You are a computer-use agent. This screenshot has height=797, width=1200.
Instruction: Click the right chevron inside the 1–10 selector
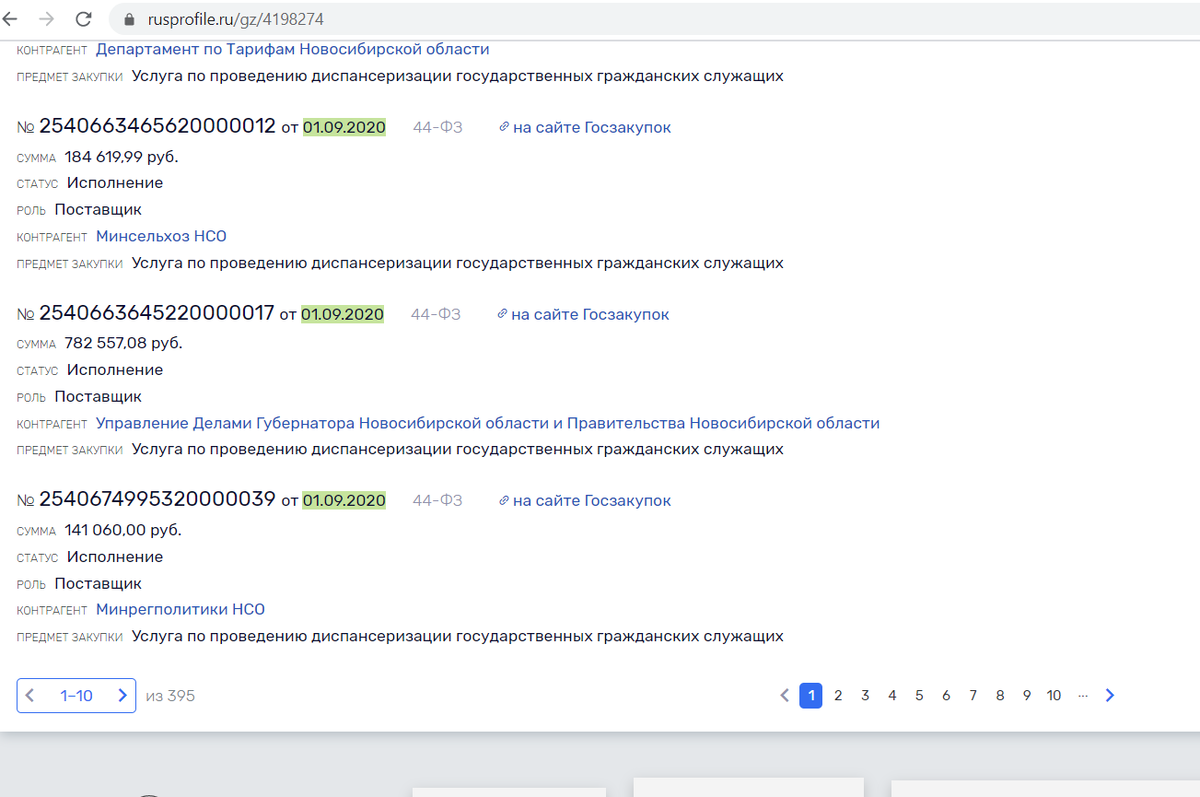122,695
